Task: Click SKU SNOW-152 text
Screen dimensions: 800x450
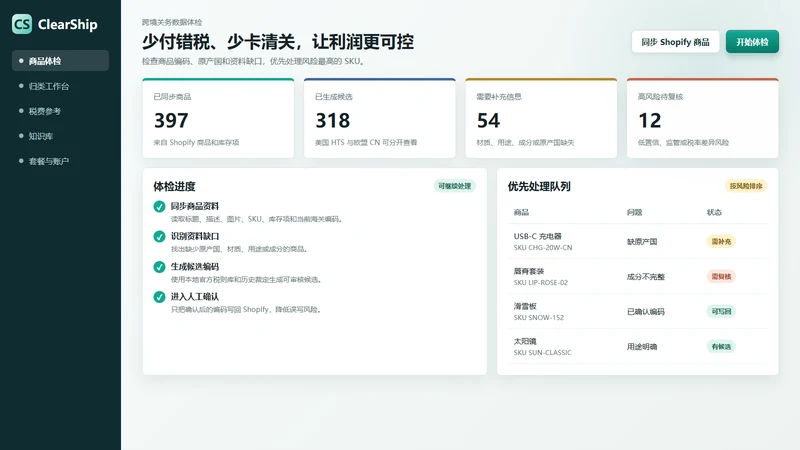Action: point(538,317)
